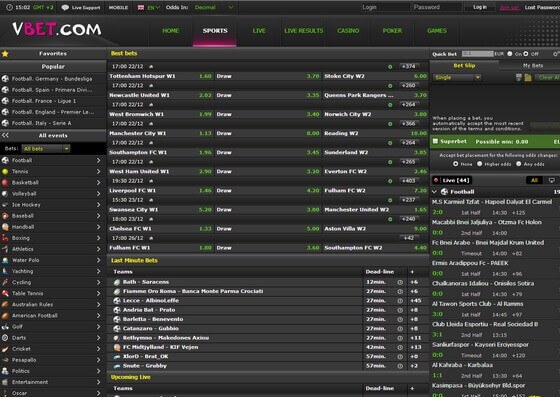Click the Live Support chat bubble icon

[x=65, y=7]
